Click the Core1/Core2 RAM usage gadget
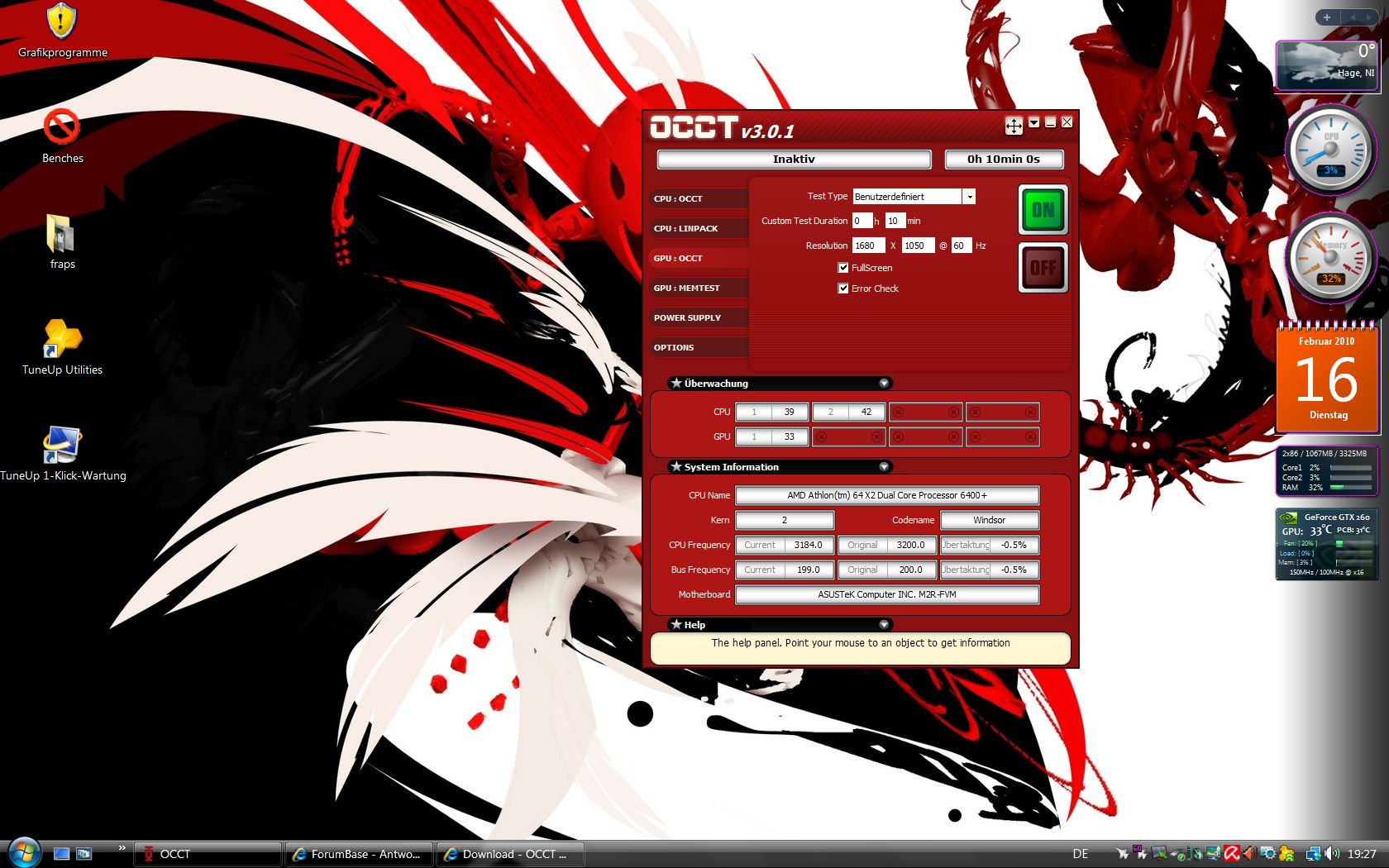Image resolution: width=1389 pixels, height=868 pixels. pos(1326,471)
